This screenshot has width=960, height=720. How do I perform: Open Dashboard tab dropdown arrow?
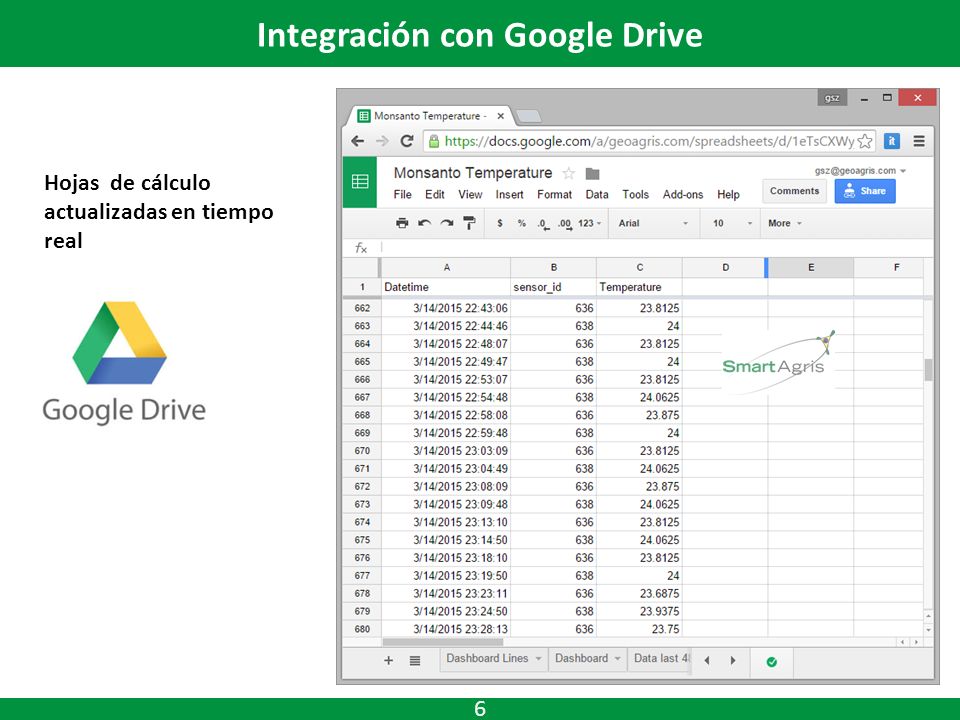(617, 659)
